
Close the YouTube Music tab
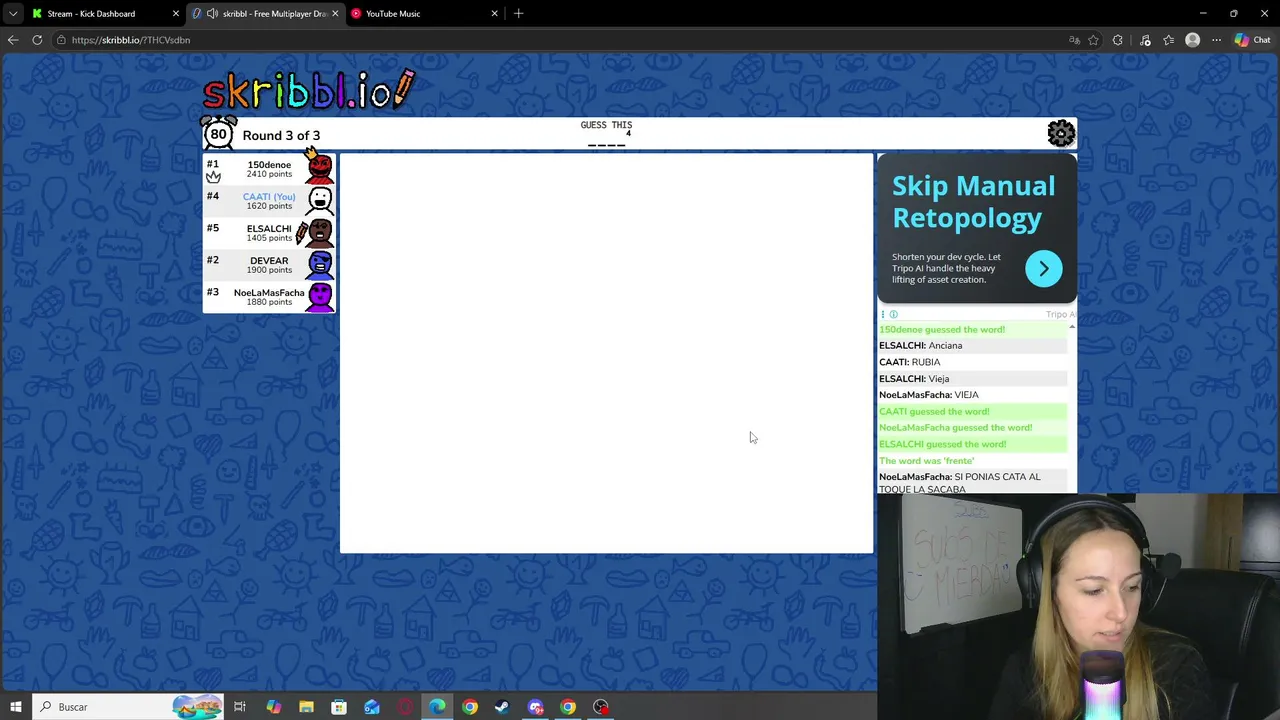(494, 14)
